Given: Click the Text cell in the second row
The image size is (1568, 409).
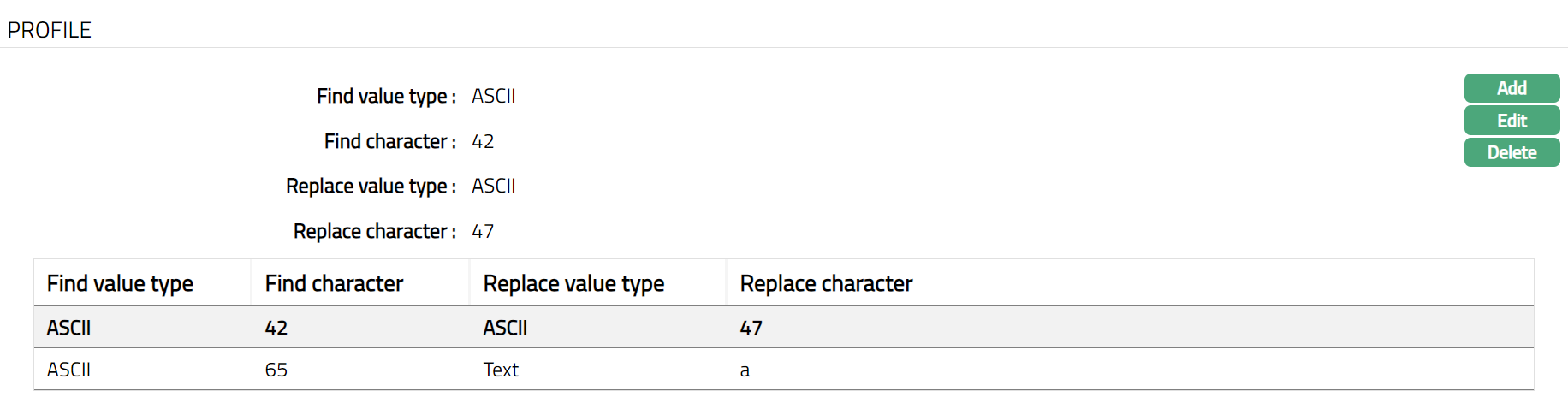Looking at the screenshot, I should (x=501, y=370).
